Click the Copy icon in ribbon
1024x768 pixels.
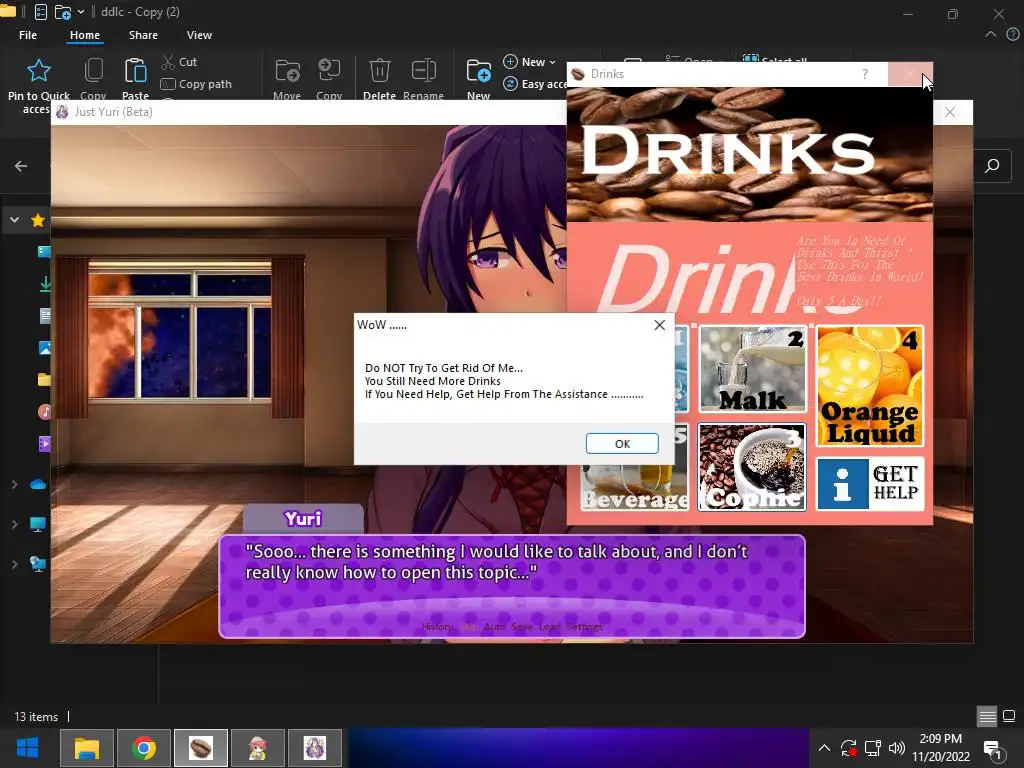pyautogui.click(x=93, y=71)
